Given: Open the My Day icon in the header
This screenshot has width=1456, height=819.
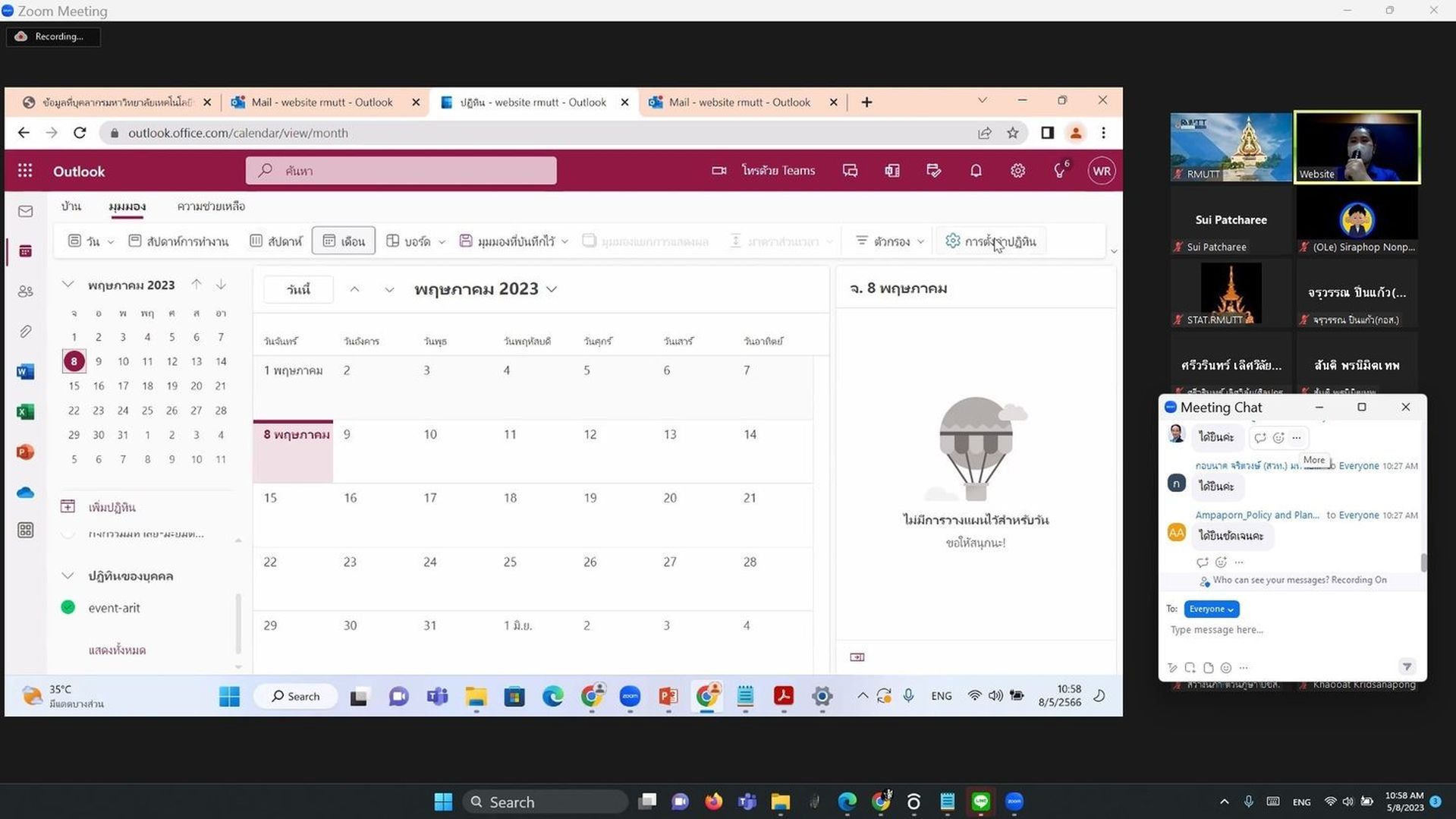Looking at the screenshot, I should pyautogui.click(x=934, y=171).
